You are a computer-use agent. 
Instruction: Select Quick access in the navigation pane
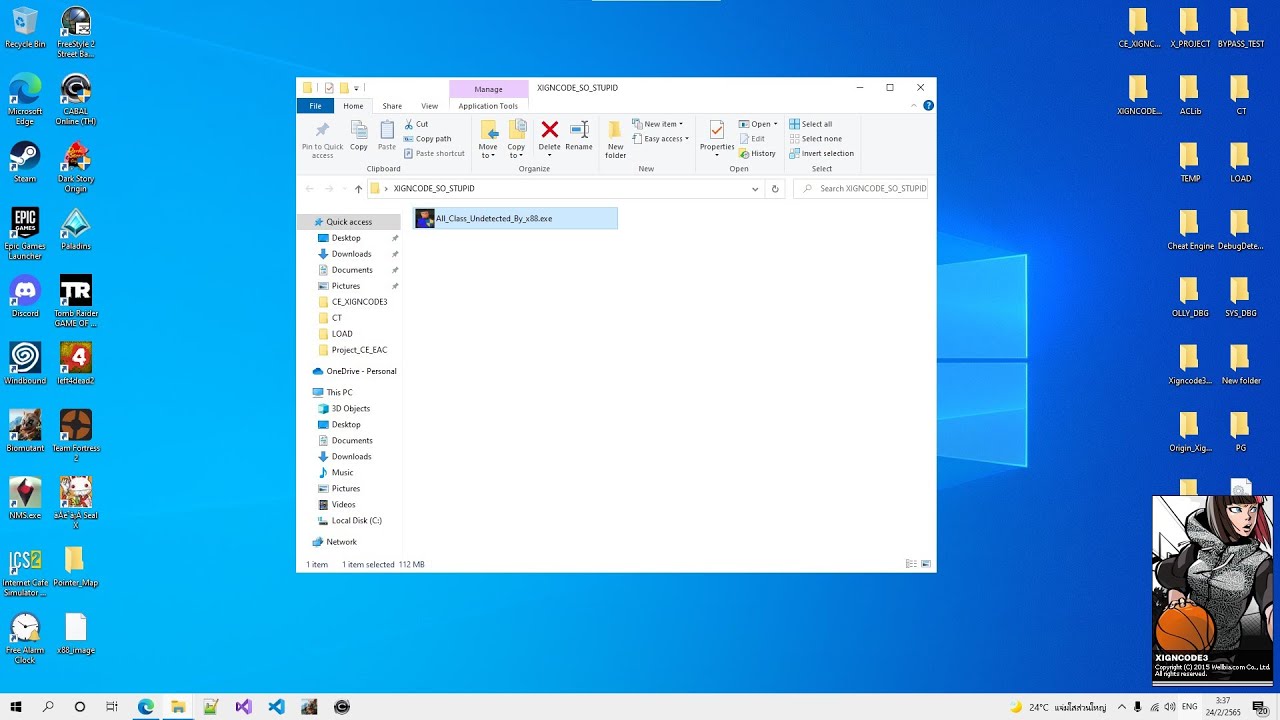point(349,222)
